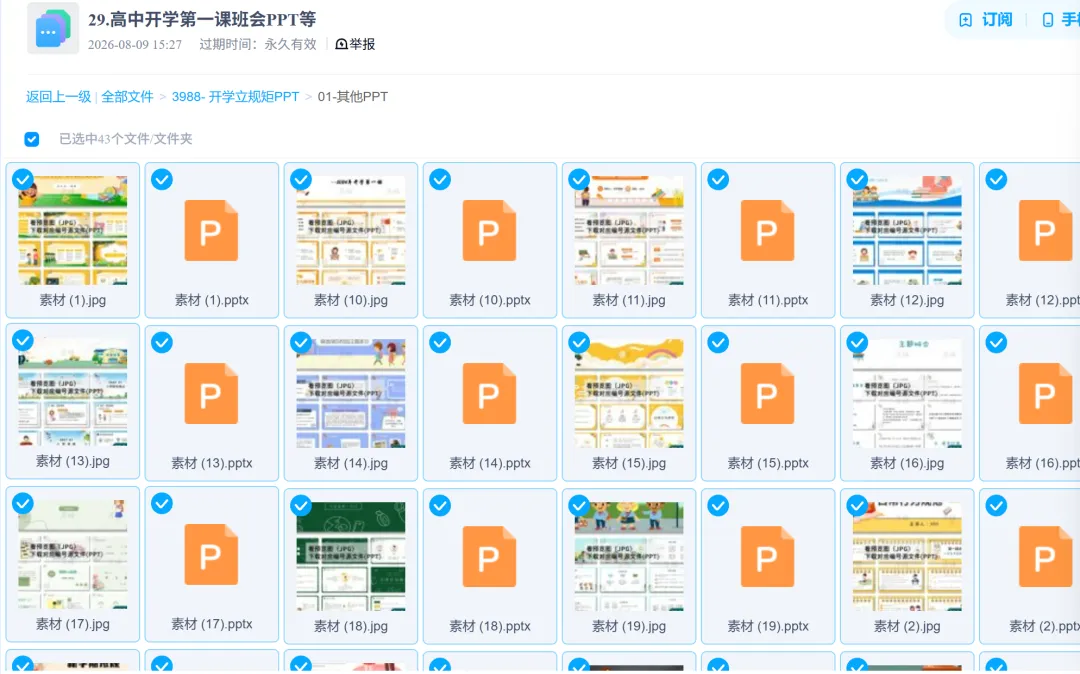This screenshot has height=674, width=1080.
Task: Click the share folder avatar icon
Action: pos(52,29)
